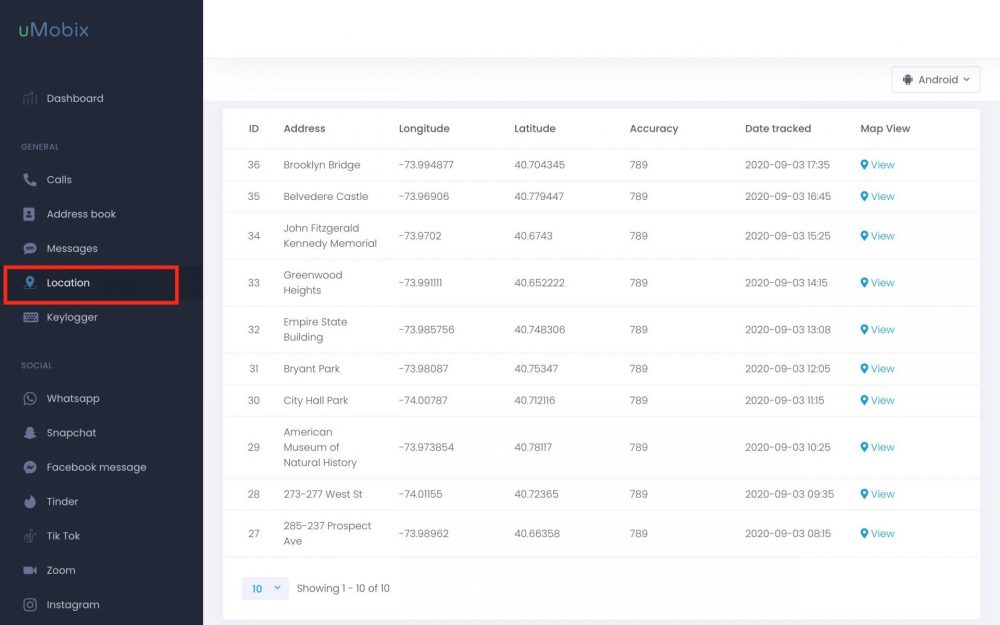Open Facebook message section

(x=96, y=467)
